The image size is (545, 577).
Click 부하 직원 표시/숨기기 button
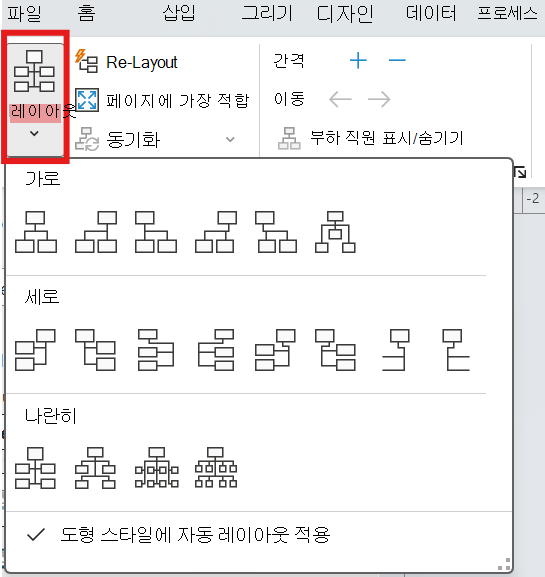(x=371, y=138)
